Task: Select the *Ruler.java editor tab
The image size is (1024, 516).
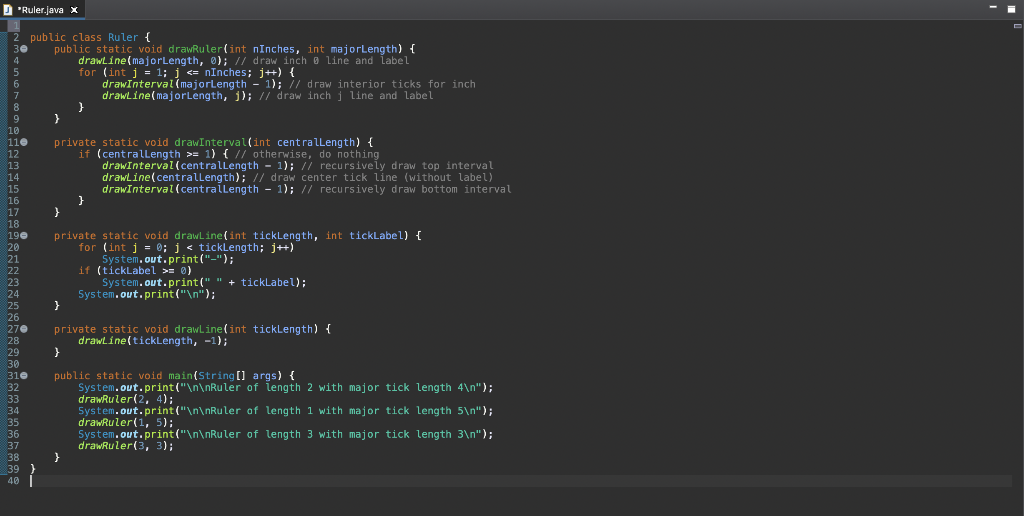Action: [x=42, y=10]
